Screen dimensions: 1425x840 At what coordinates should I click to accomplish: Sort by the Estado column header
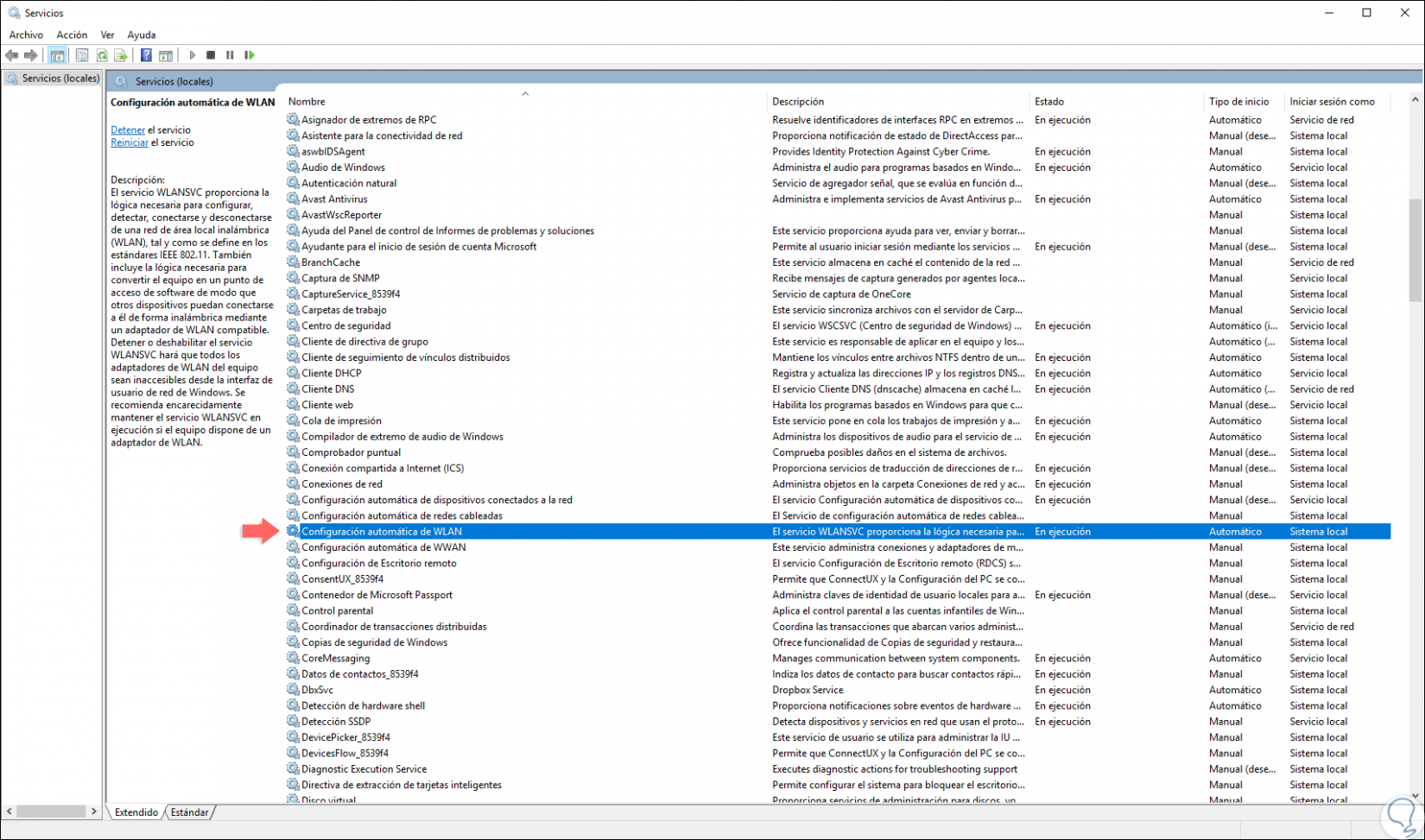click(1118, 102)
